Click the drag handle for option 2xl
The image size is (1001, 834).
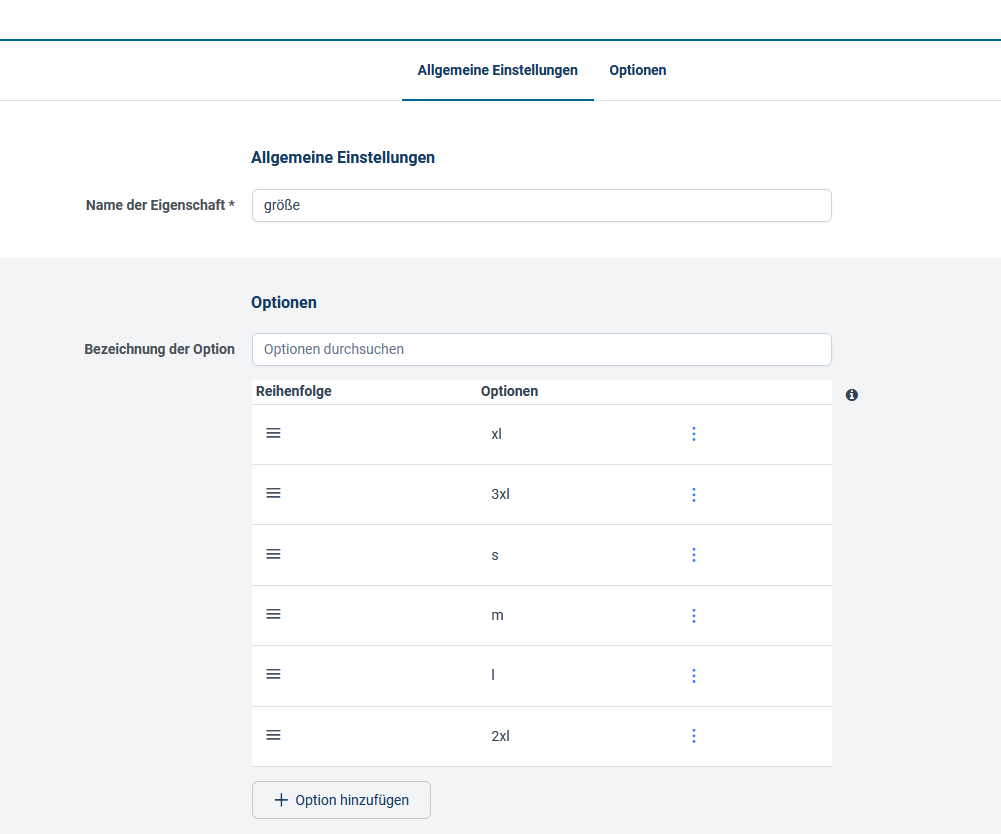click(273, 735)
